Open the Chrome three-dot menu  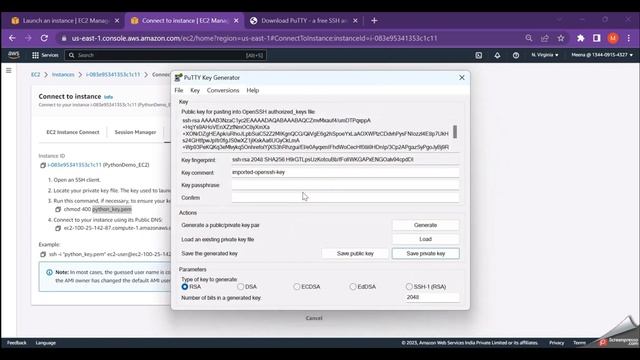point(629,38)
